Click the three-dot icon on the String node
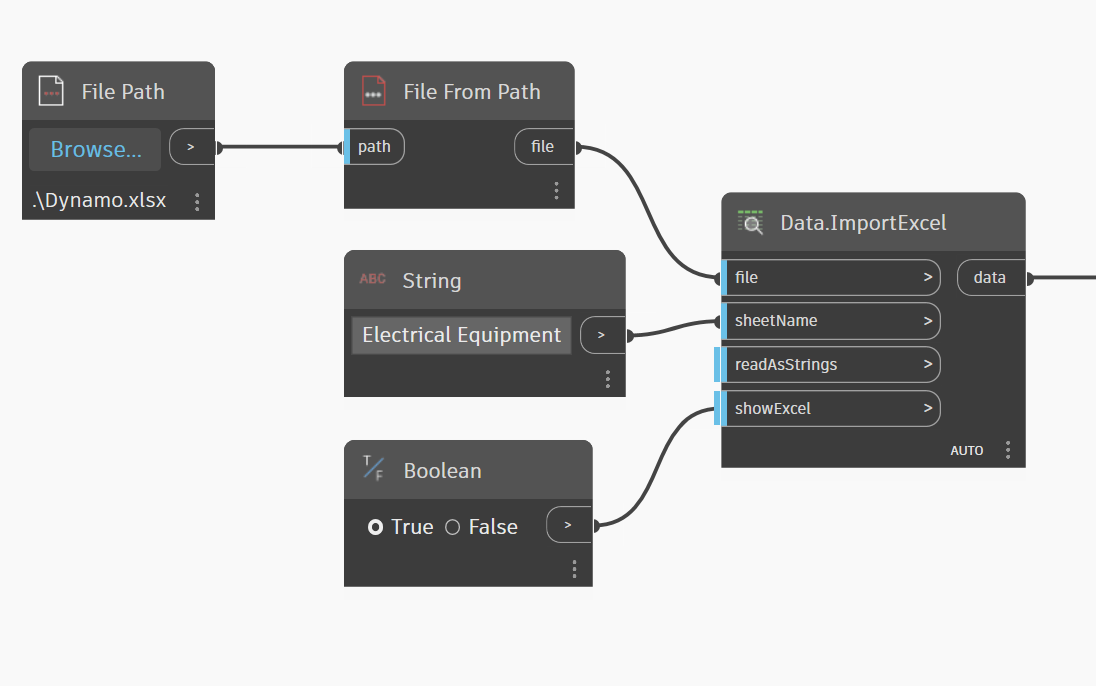This screenshot has height=686, width=1096. [608, 378]
